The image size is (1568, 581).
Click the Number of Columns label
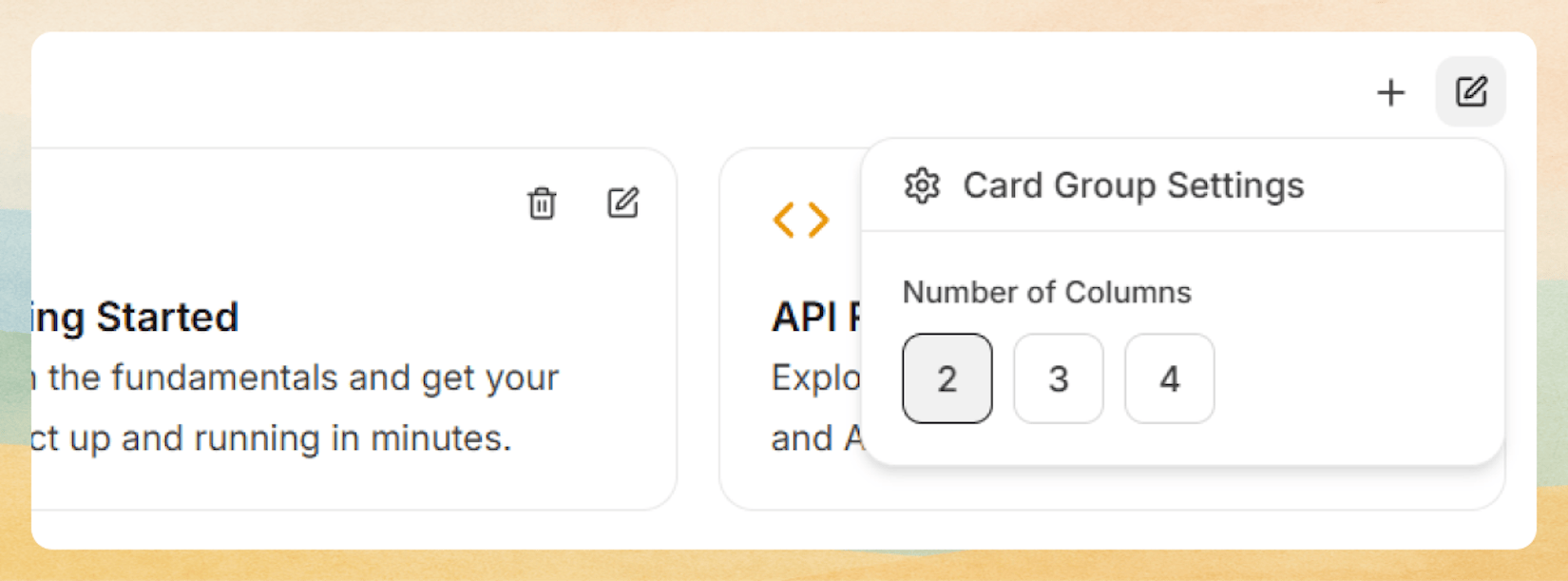click(1046, 292)
